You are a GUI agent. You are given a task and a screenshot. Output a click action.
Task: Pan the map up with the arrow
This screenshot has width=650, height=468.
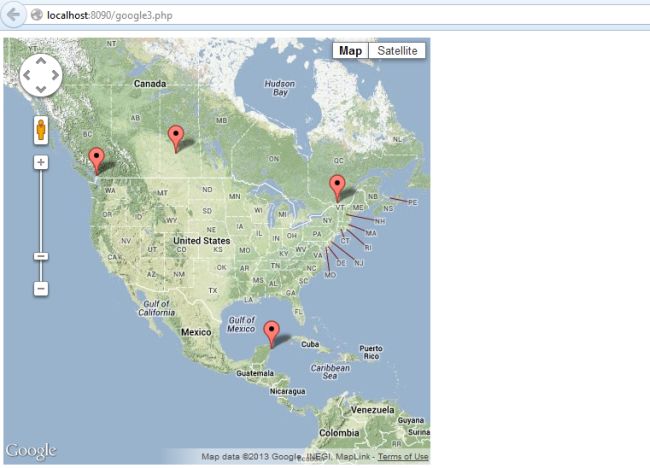click(x=41, y=61)
